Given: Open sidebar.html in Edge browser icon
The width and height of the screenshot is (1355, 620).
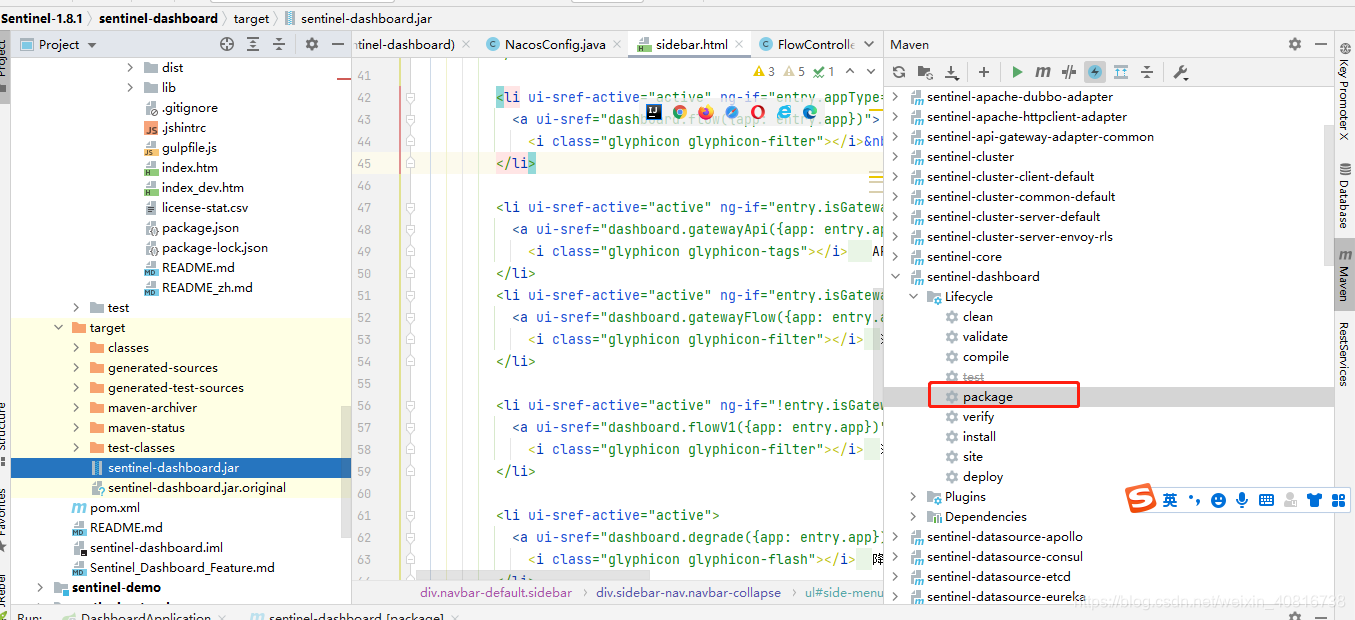Looking at the screenshot, I should point(810,112).
